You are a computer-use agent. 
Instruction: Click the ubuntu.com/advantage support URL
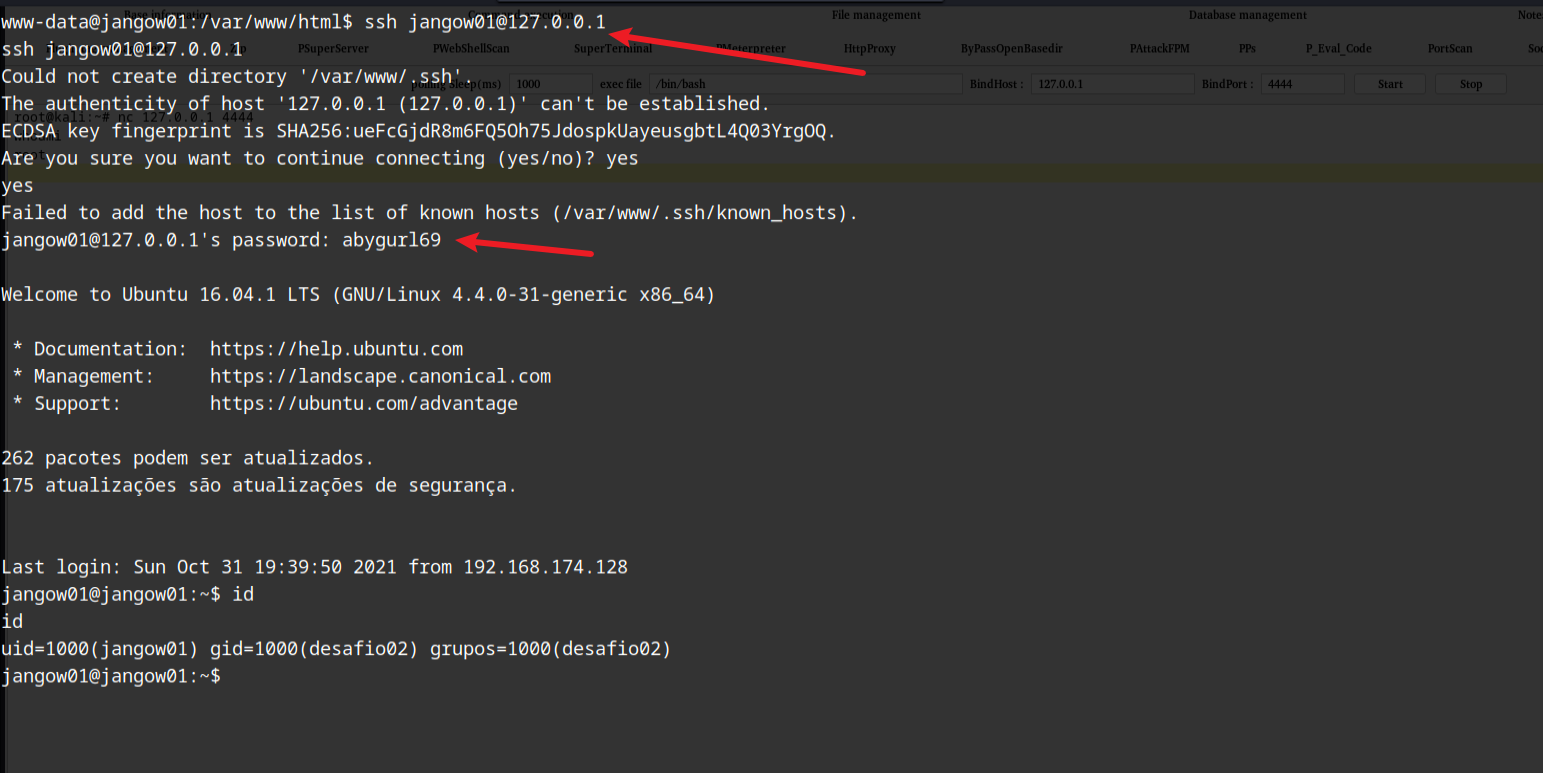click(x=363, y=404)
